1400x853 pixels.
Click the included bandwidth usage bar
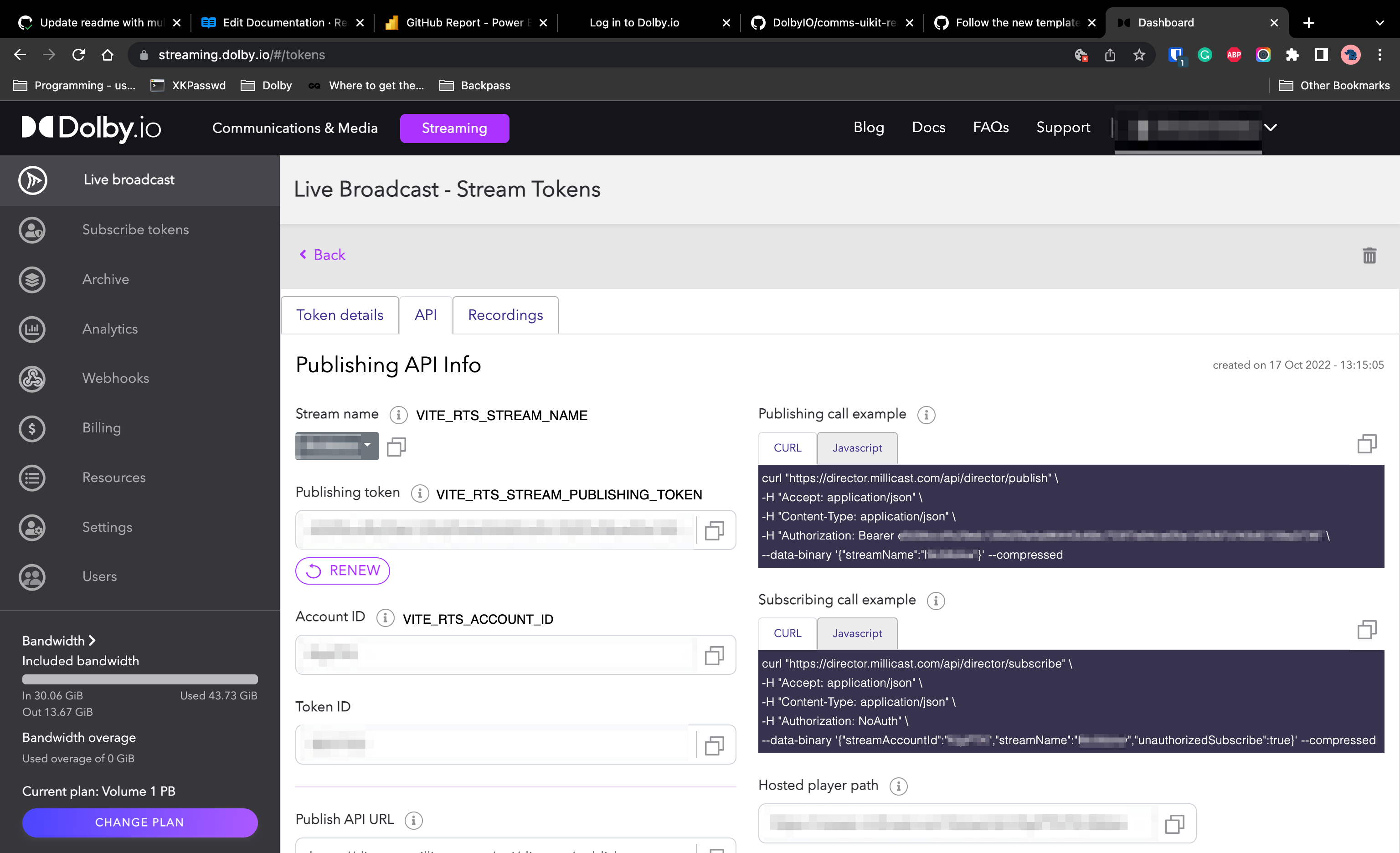[x=140, y=679]
